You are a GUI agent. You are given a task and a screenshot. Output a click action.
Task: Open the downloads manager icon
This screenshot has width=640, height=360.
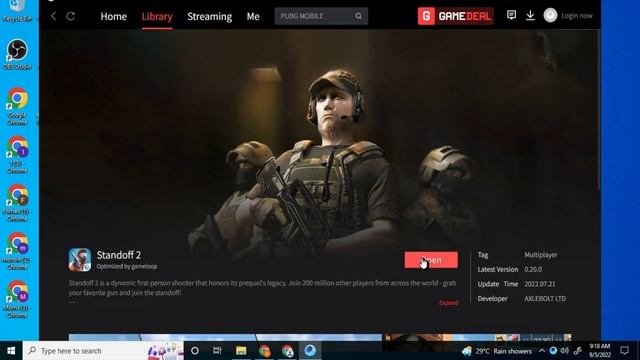530,16
